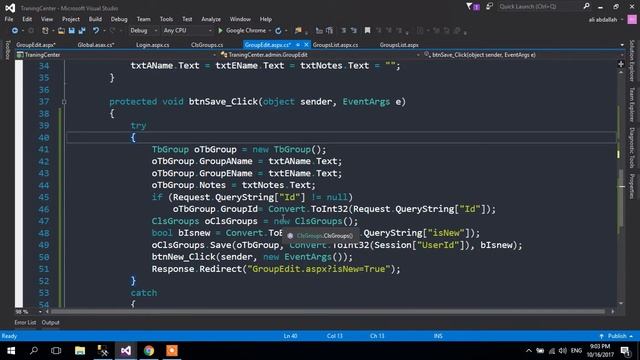
Task: Click the browser refresh icon in toolbar
Action: click(x=278, y=31)
